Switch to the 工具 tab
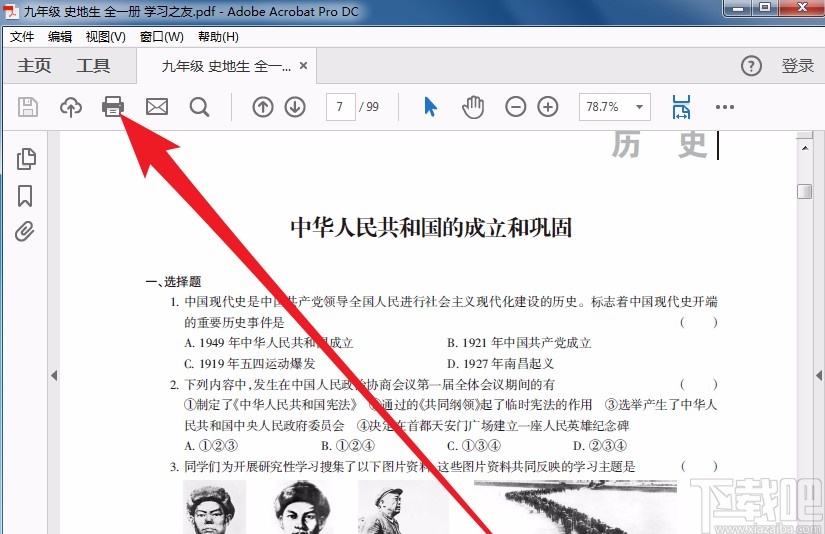This screenshot has width=825, height=534. pyautogui.click(x=93, y=66)
